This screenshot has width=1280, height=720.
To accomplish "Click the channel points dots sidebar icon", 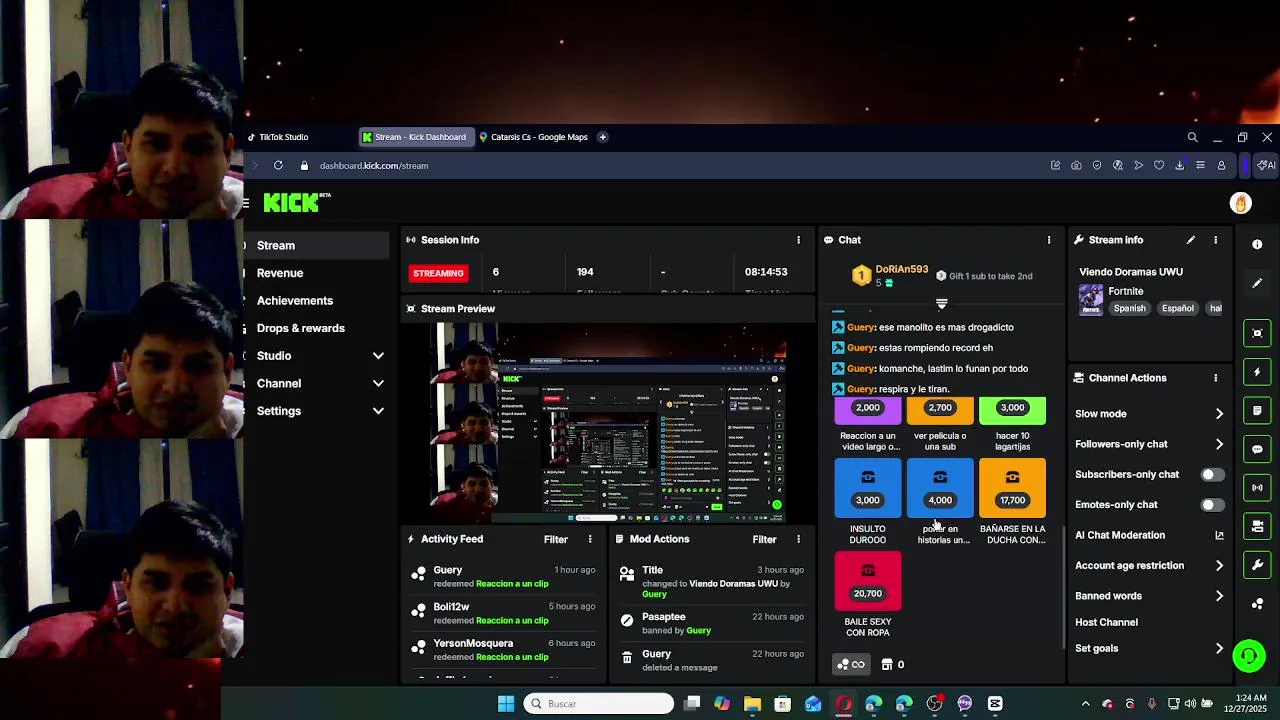I will (x=1257, y=603).
